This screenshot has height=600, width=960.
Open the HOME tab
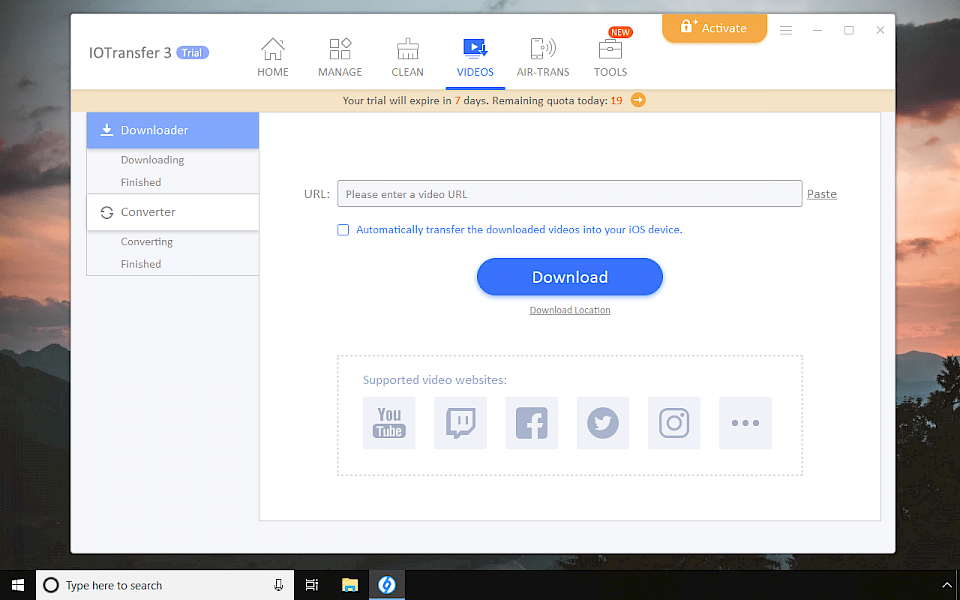click(x=272, y=58)
